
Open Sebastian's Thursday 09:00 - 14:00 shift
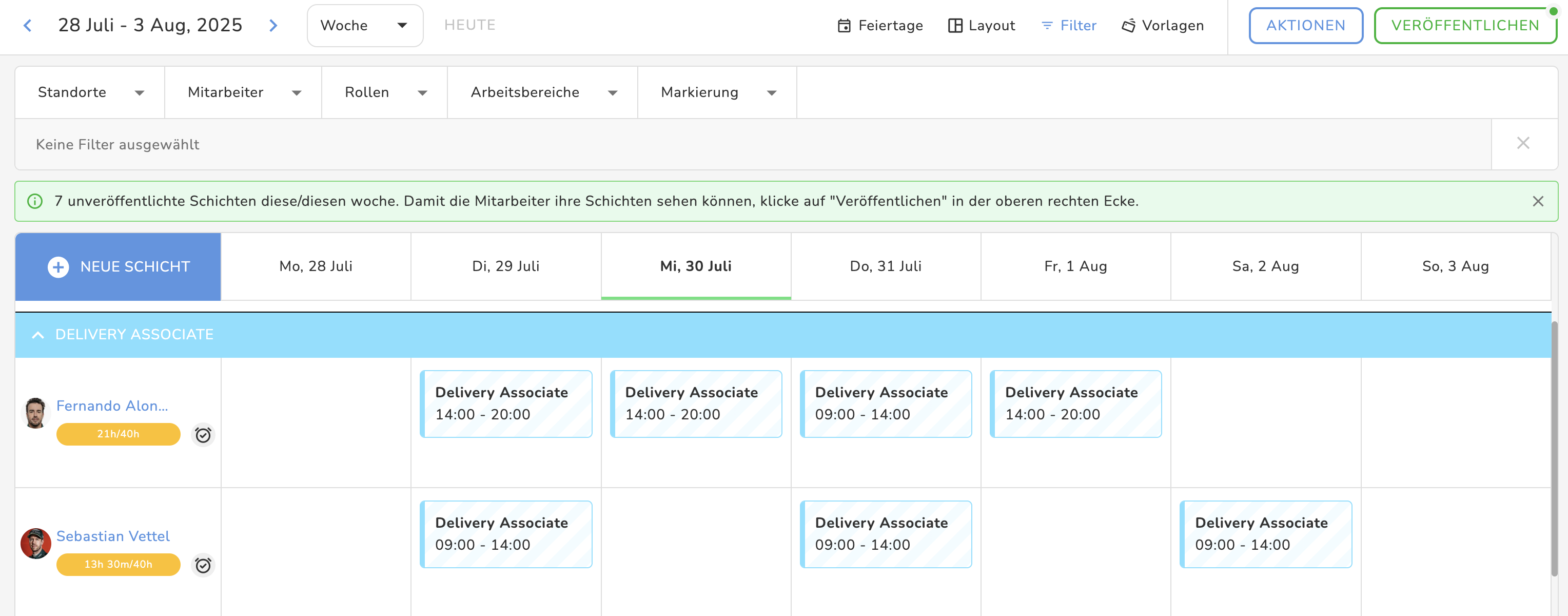tap(886, 534)
